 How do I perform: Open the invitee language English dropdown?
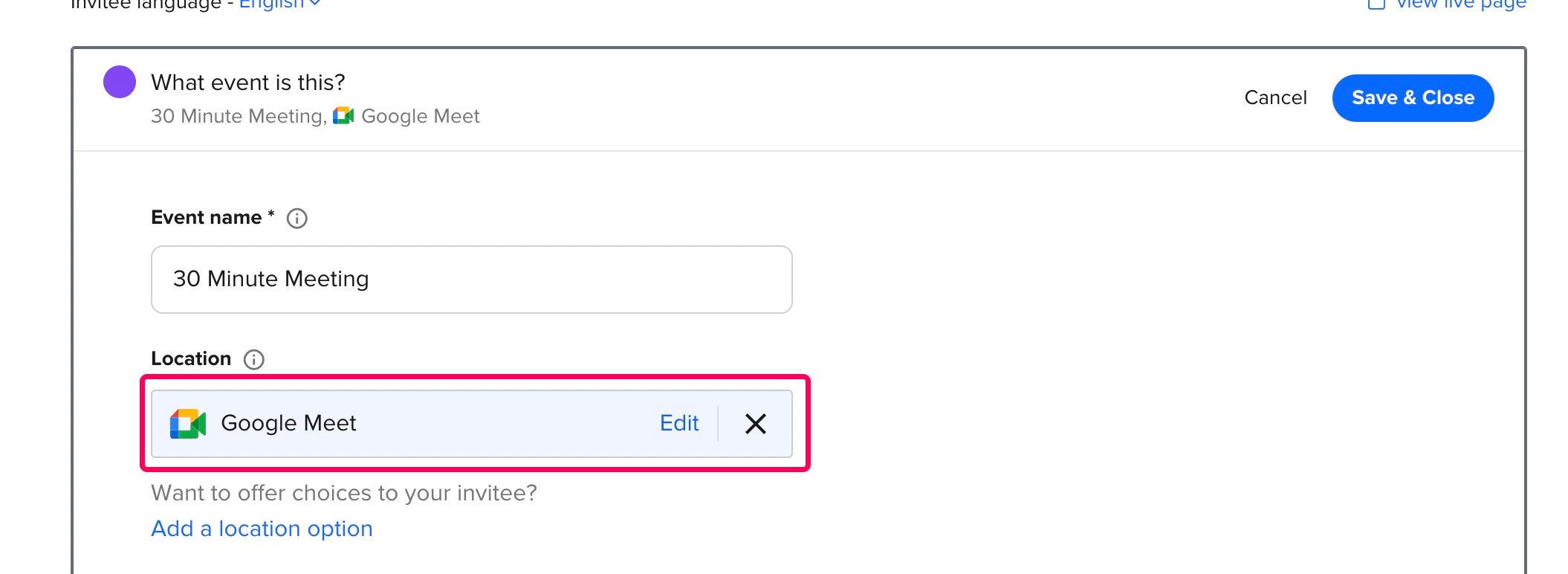pyautogui.click(x=279, y=4)
